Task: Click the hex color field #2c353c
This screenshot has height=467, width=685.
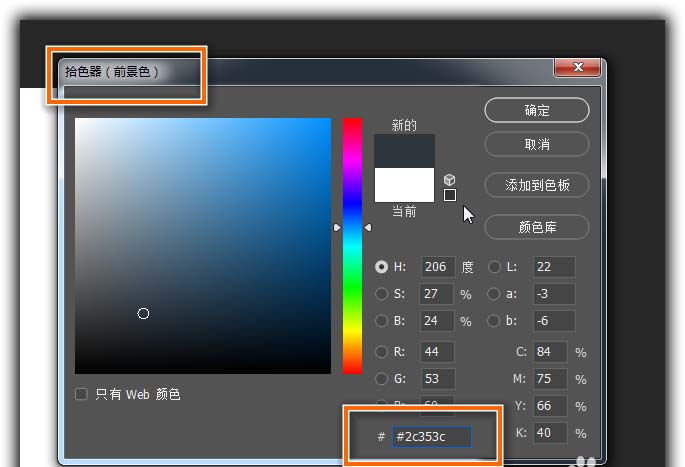Action: pyautogui.click(x=432, y=437)
